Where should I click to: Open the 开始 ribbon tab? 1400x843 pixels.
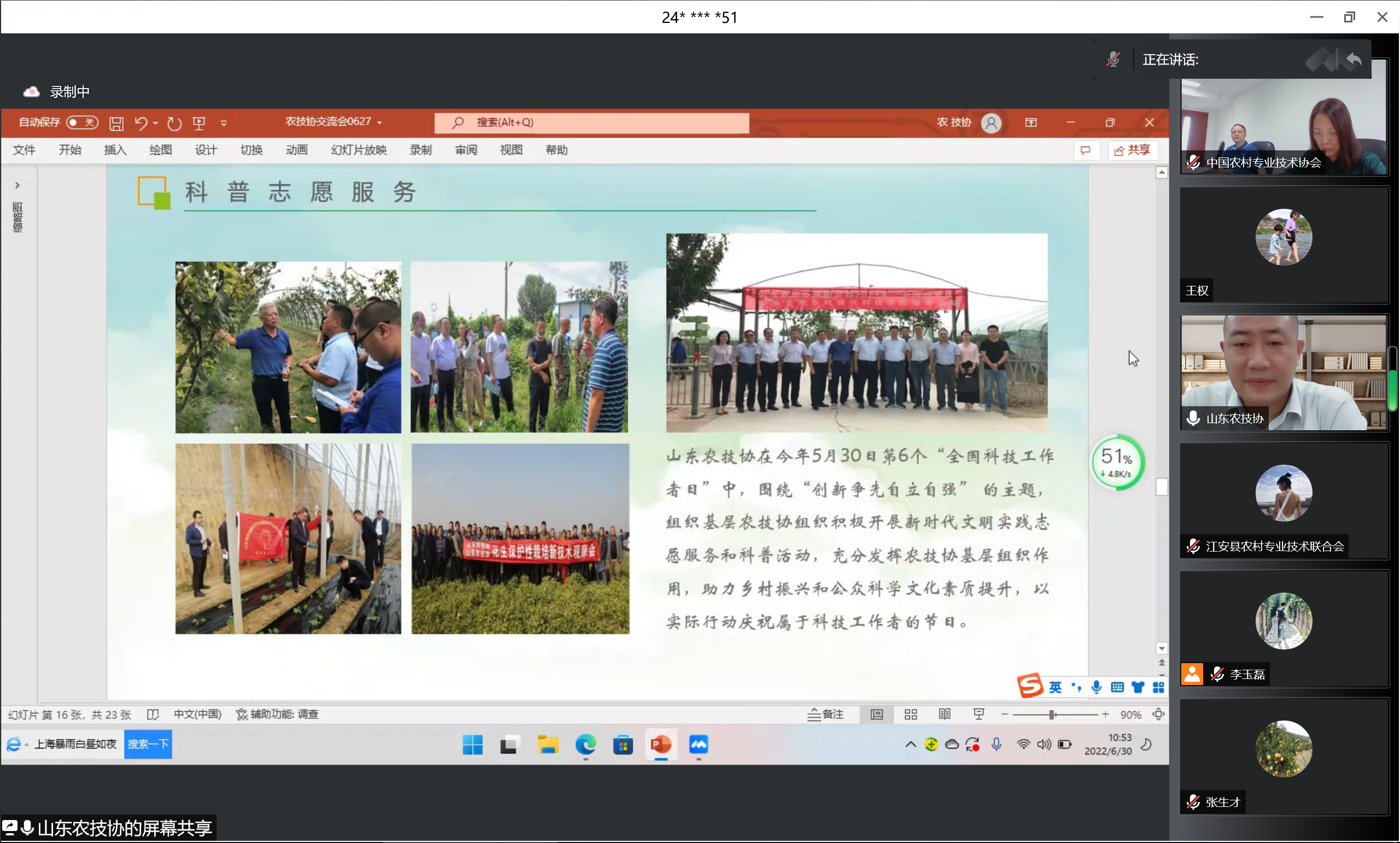[x=70, y=150]
